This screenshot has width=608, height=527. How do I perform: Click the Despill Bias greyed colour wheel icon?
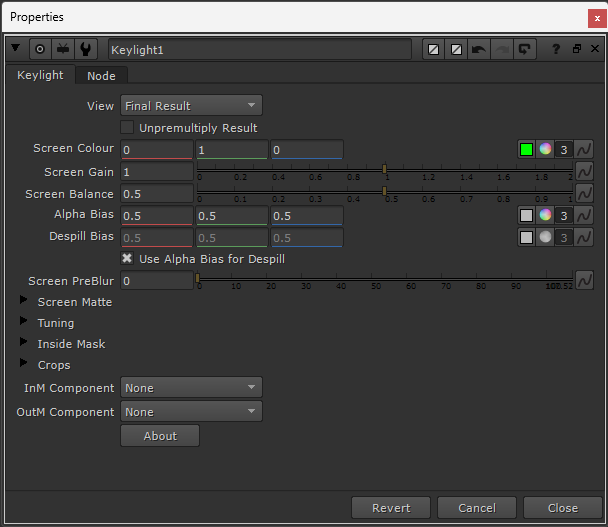[545, 237]
